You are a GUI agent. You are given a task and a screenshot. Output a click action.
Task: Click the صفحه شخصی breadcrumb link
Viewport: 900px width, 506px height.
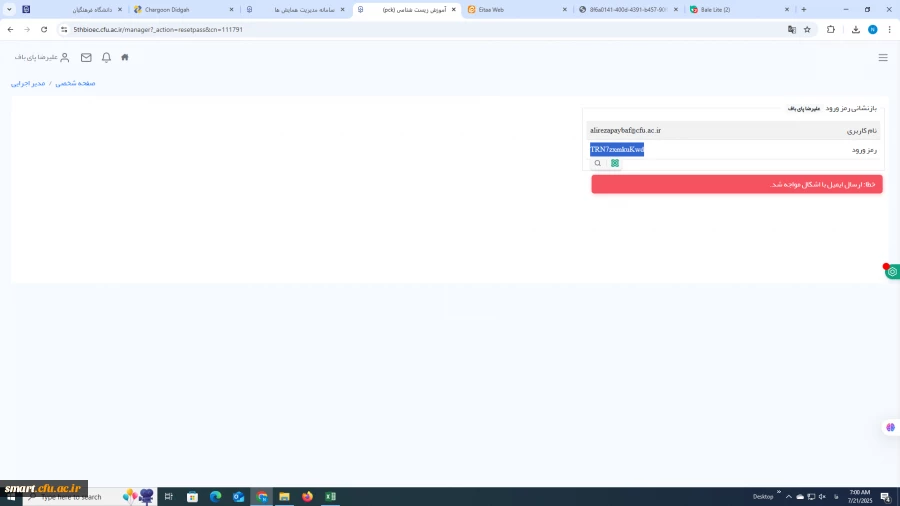point(75,83)
